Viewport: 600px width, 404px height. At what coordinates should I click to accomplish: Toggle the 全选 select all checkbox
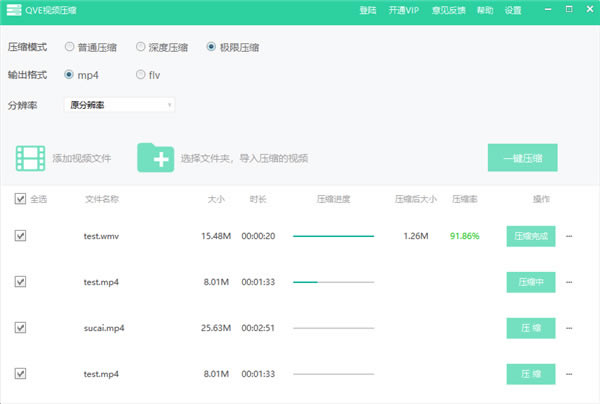click(x=21, y=199)
